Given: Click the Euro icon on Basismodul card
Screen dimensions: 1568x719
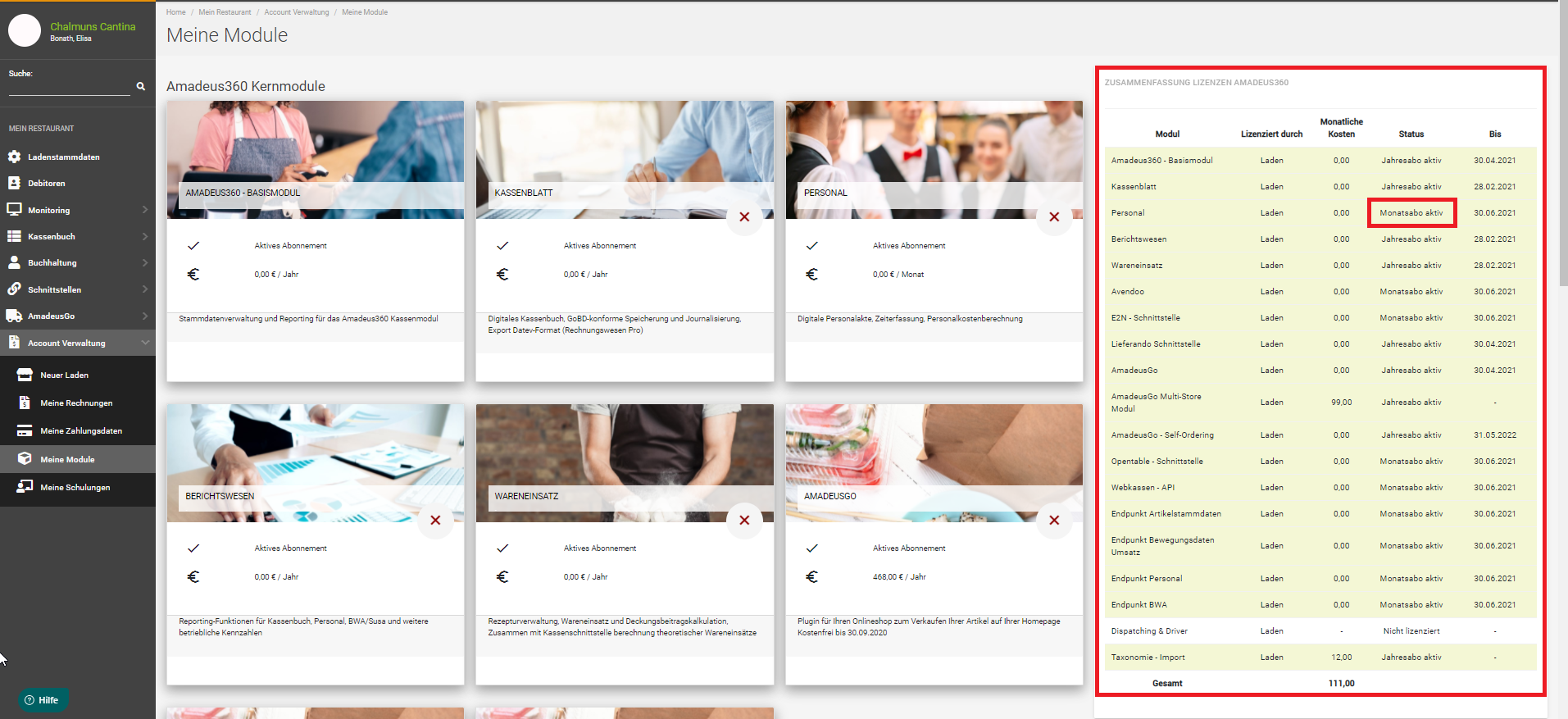Looking at the screenshot, I should tap(193, 275).
